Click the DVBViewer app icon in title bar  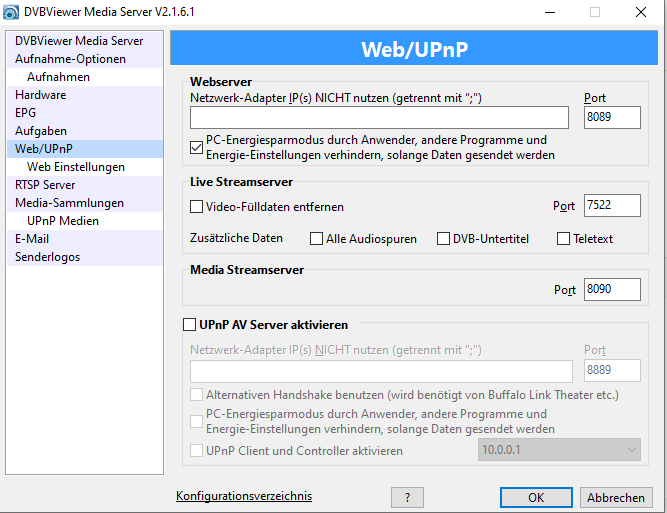click(x=11, y=12)
